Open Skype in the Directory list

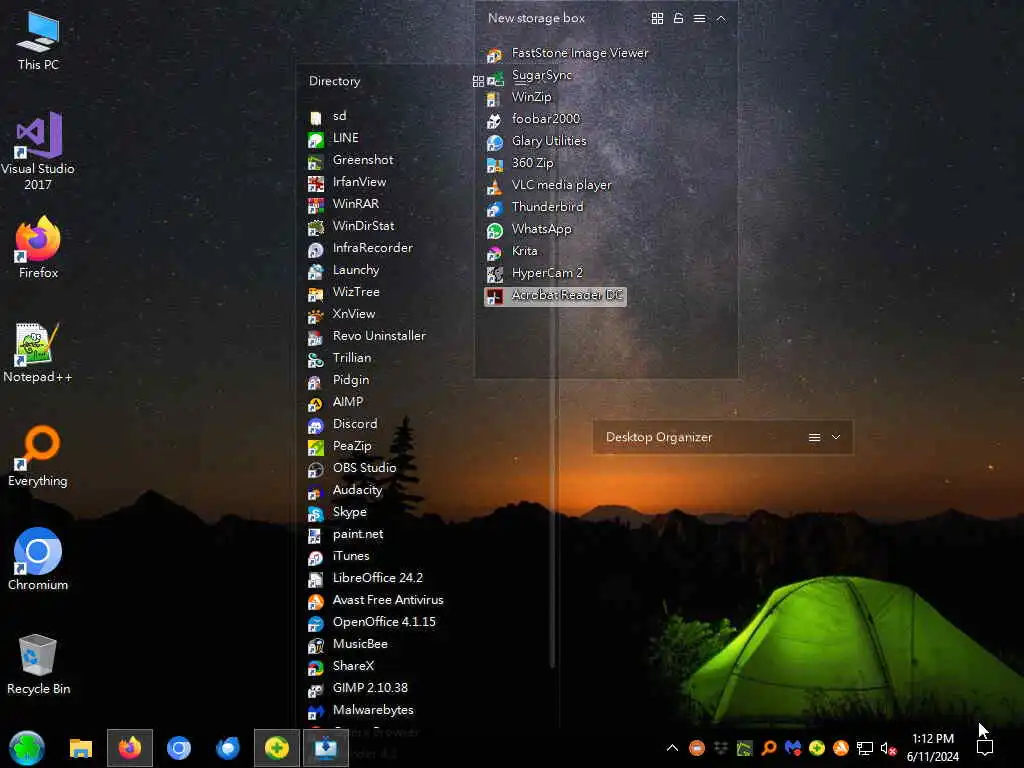tap(338, 513)
